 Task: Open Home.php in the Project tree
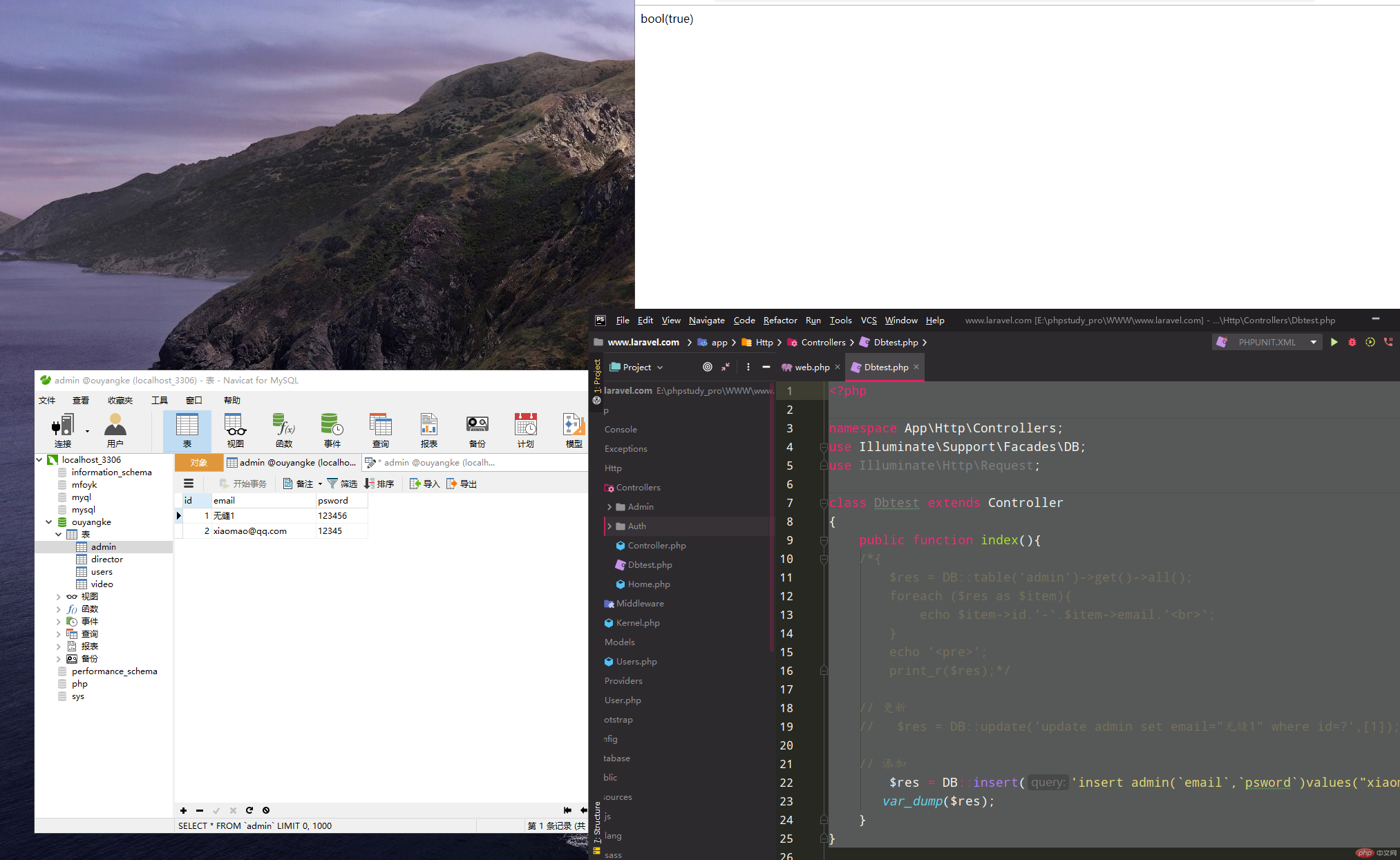[649, 584]
